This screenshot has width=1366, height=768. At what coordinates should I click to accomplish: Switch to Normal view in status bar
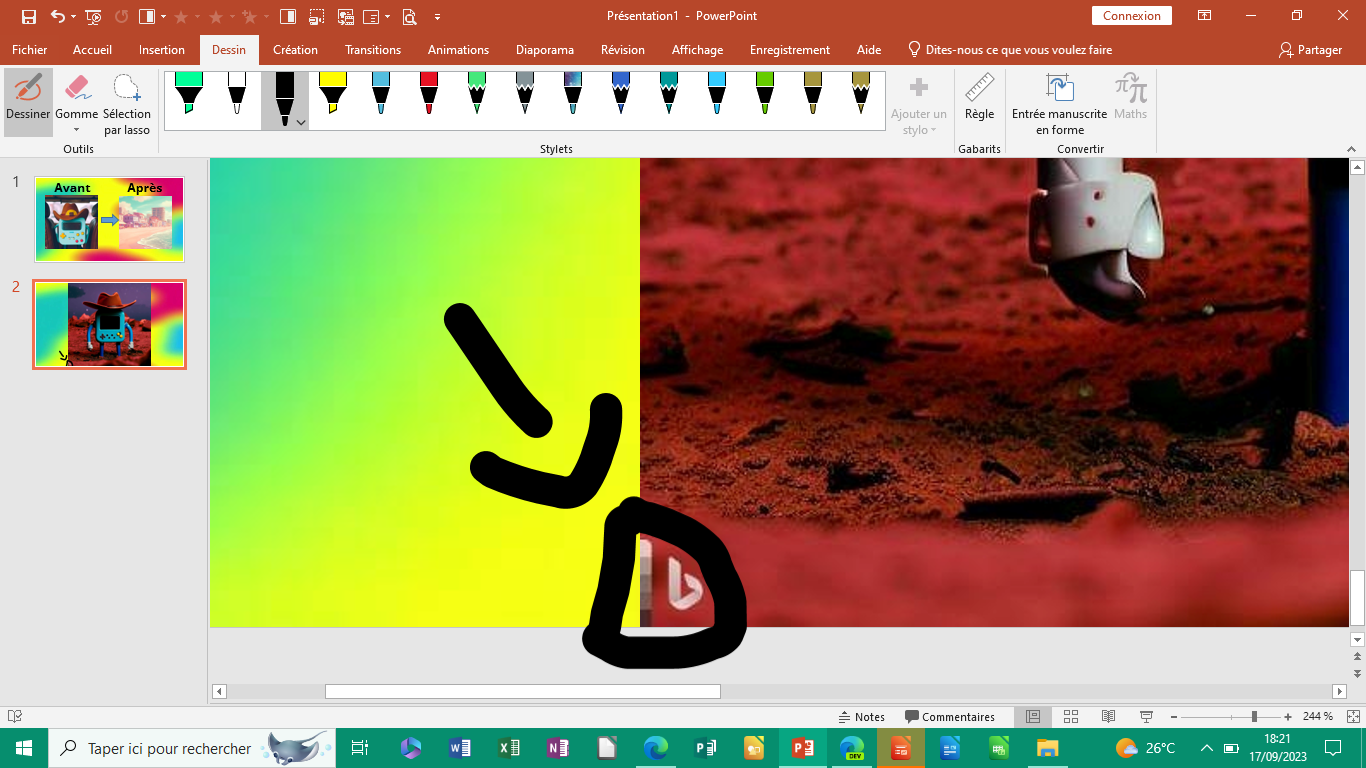1033,717
